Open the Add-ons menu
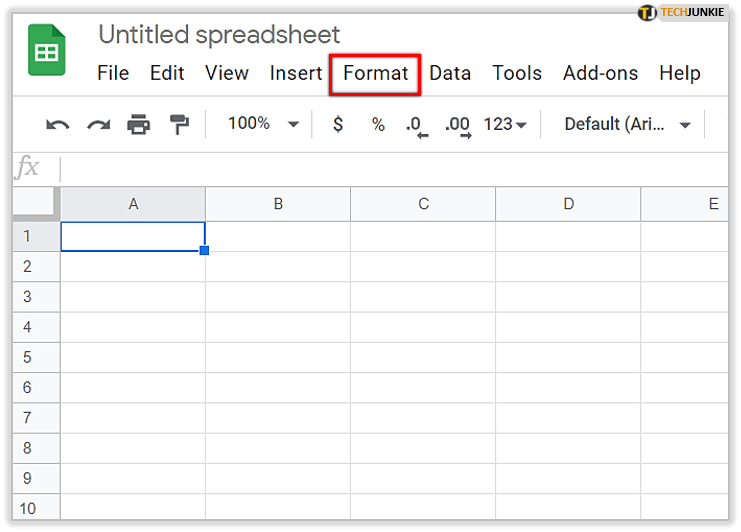The height and width of the screenshot is (532, 741). point(599,73)
